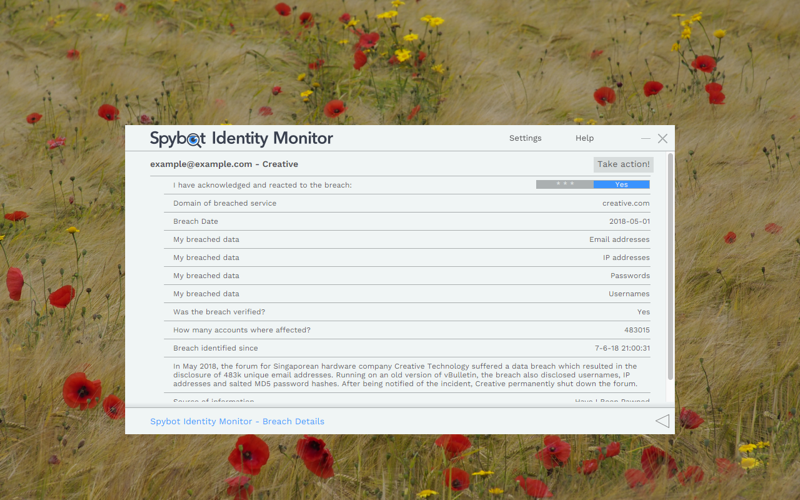Select the Email addresses breached data value

pyautogui.click(x=619, y=239)
